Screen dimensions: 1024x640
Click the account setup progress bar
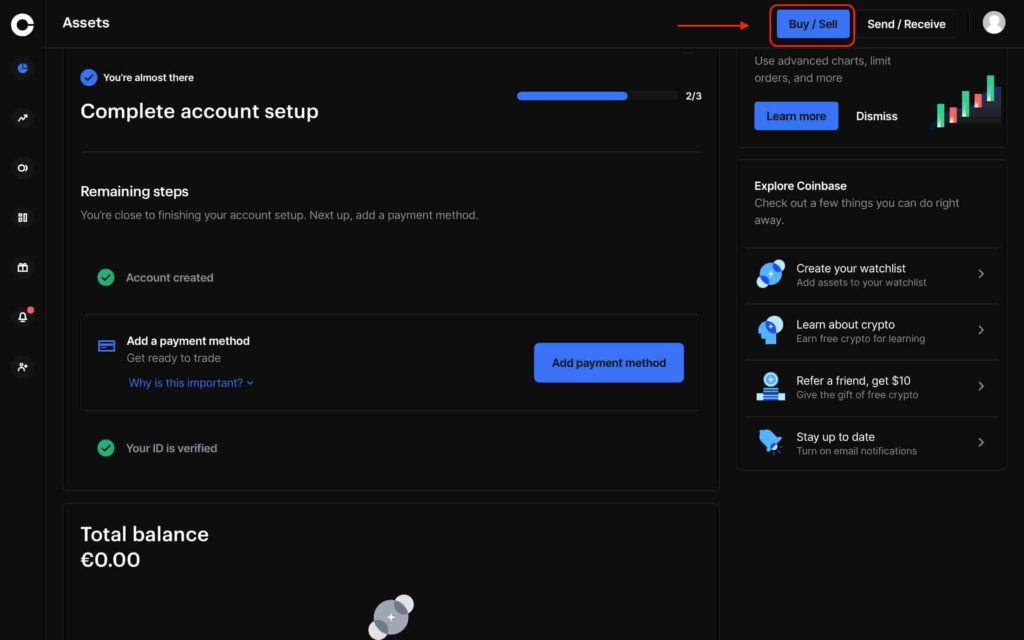[x=597, y=96]
